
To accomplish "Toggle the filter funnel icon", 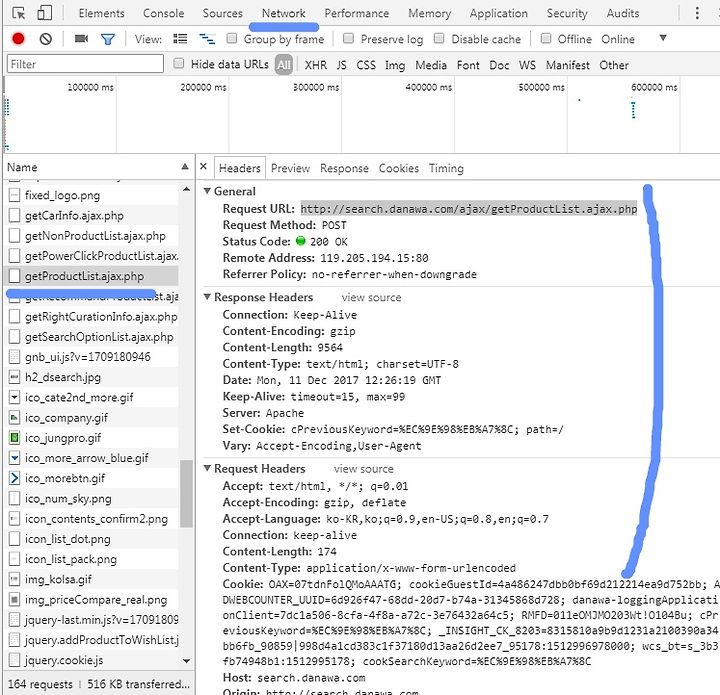I will click(x=108, y=39).
